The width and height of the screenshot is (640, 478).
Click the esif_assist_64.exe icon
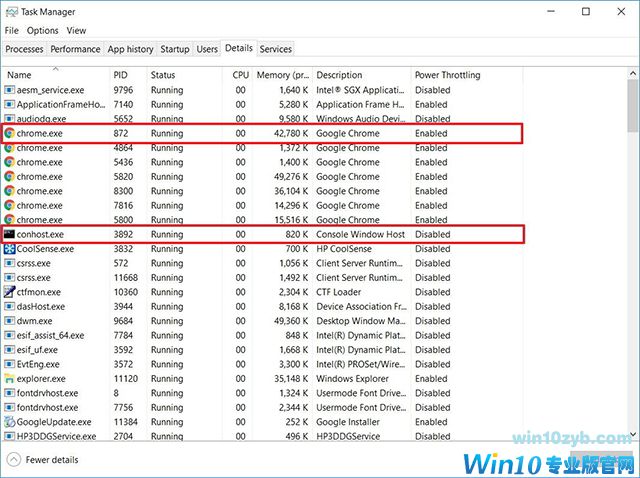pyautogui.click(x=9, y=335)
